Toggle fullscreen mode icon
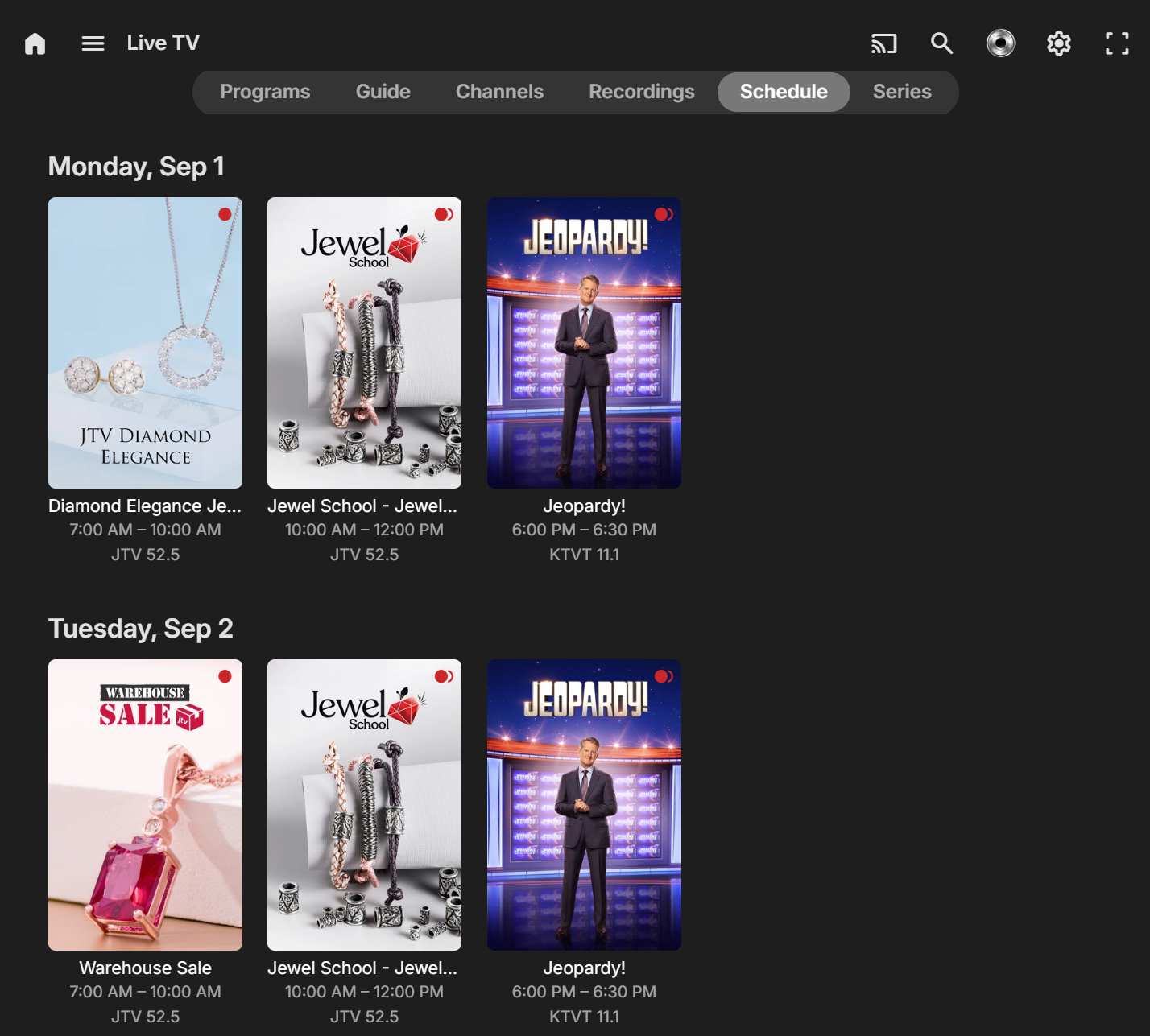 1116,43
